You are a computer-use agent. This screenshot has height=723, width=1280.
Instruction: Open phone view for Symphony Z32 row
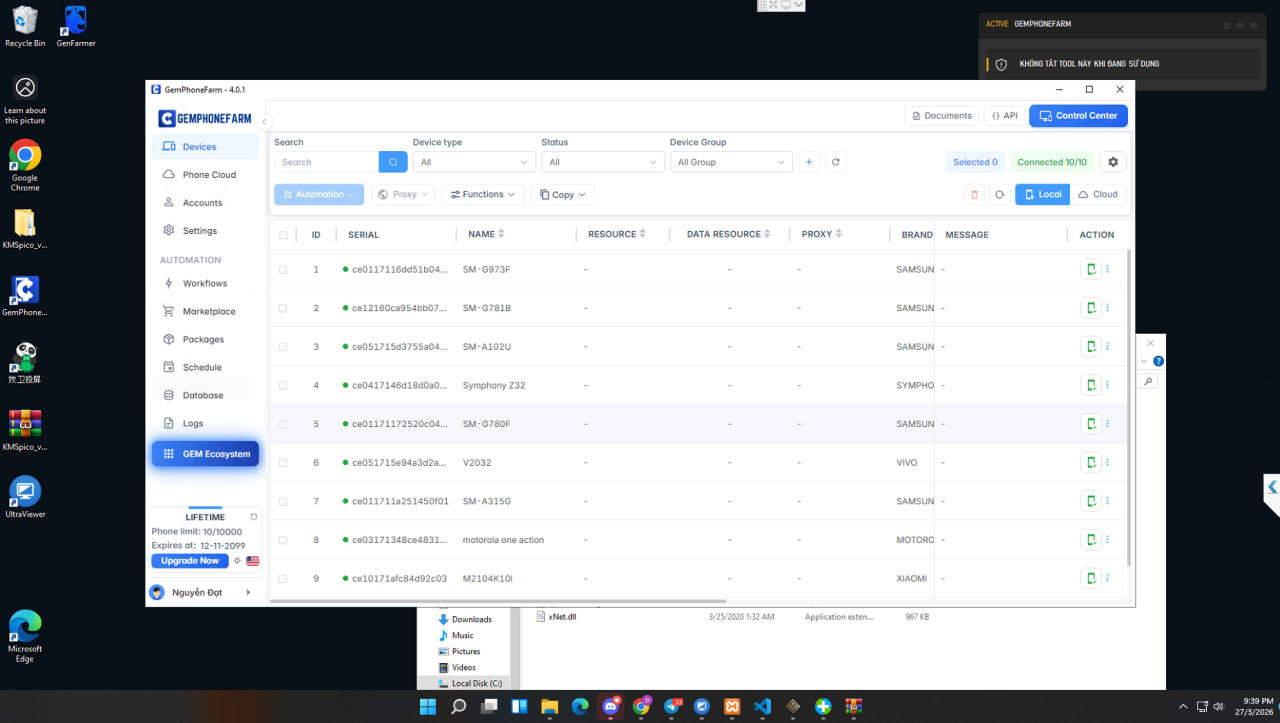(1090, 385)
